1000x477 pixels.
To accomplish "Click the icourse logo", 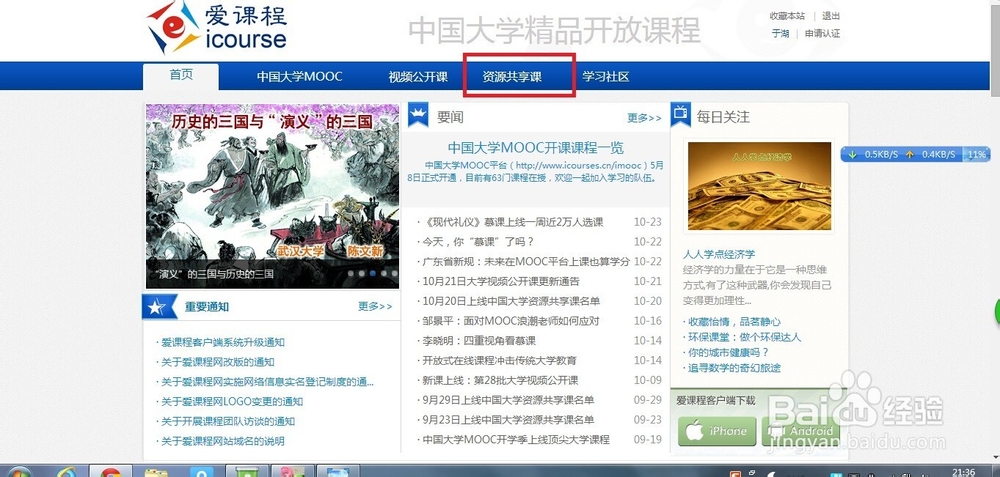I will [216, 28].
